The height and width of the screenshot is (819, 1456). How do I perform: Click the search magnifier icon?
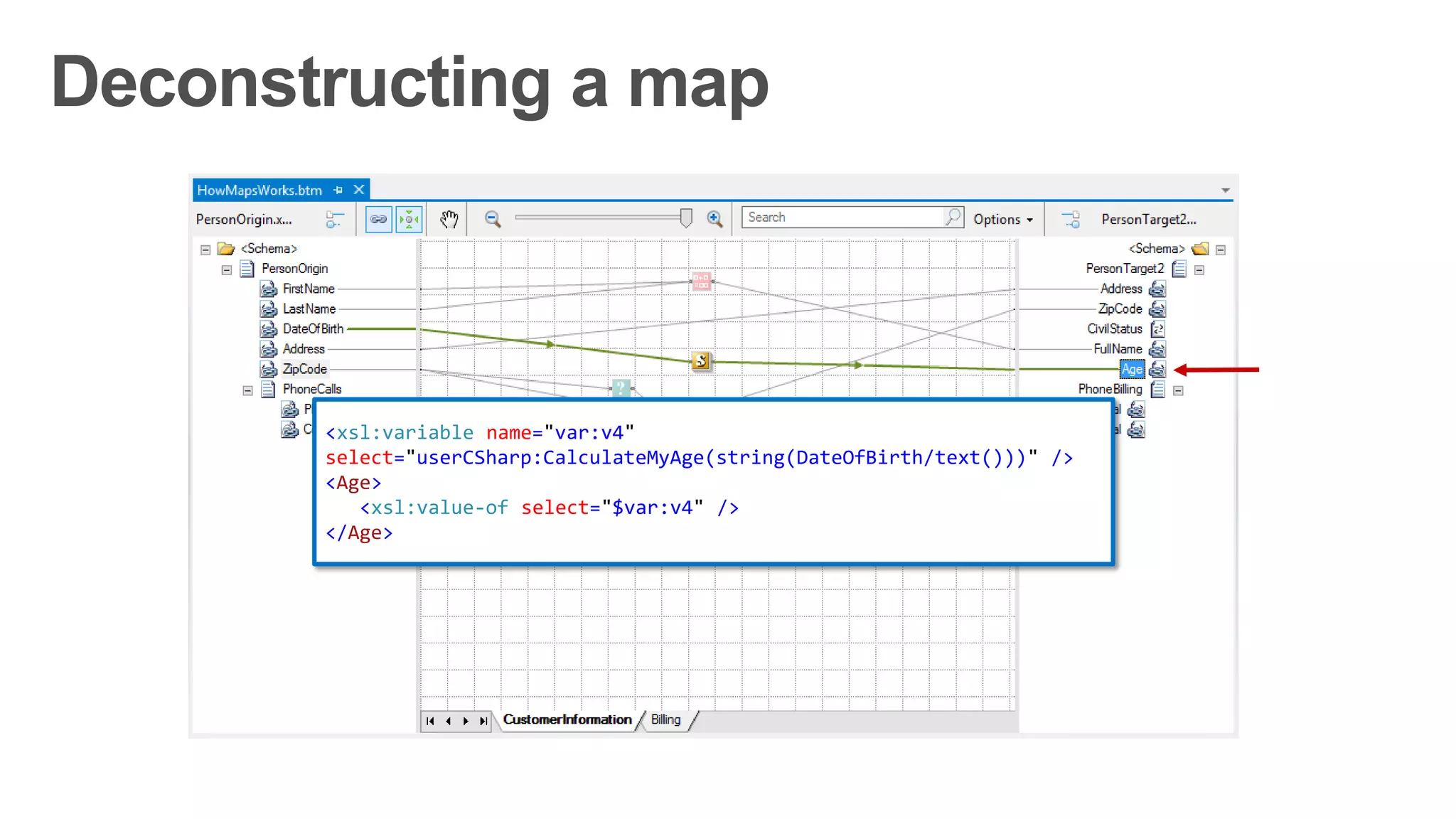coord(953,217)
